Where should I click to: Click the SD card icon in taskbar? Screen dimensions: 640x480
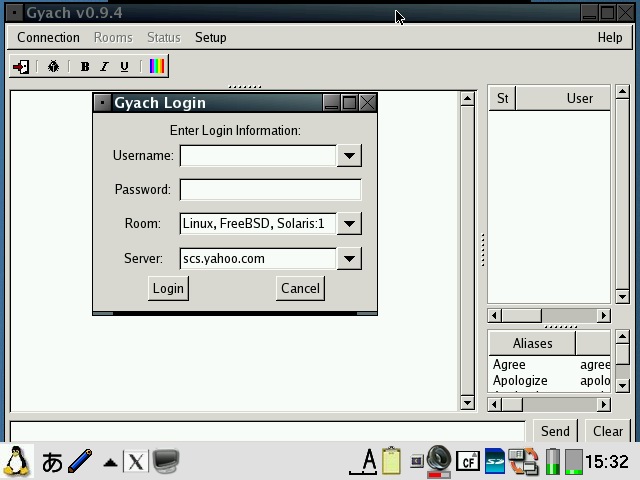[x=495, y=461]
